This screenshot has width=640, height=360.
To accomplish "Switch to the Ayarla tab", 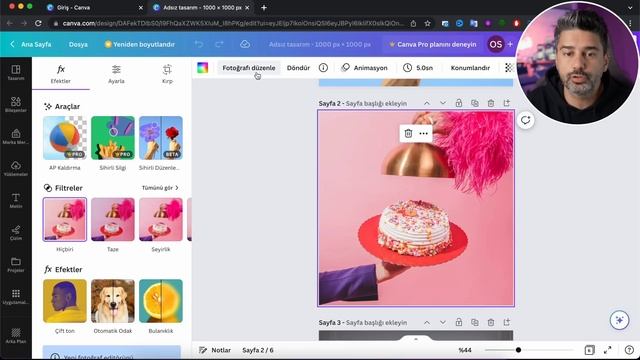I will 116,74.
